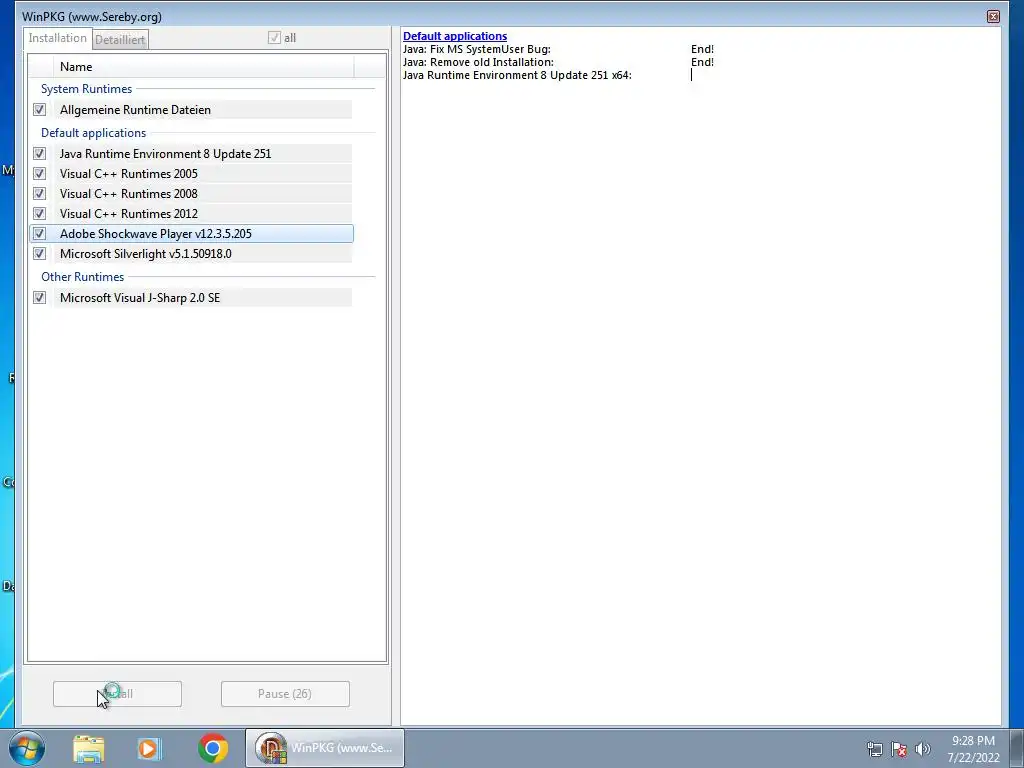Open Google Chrome from the taskbar

(x=213, y=748)
